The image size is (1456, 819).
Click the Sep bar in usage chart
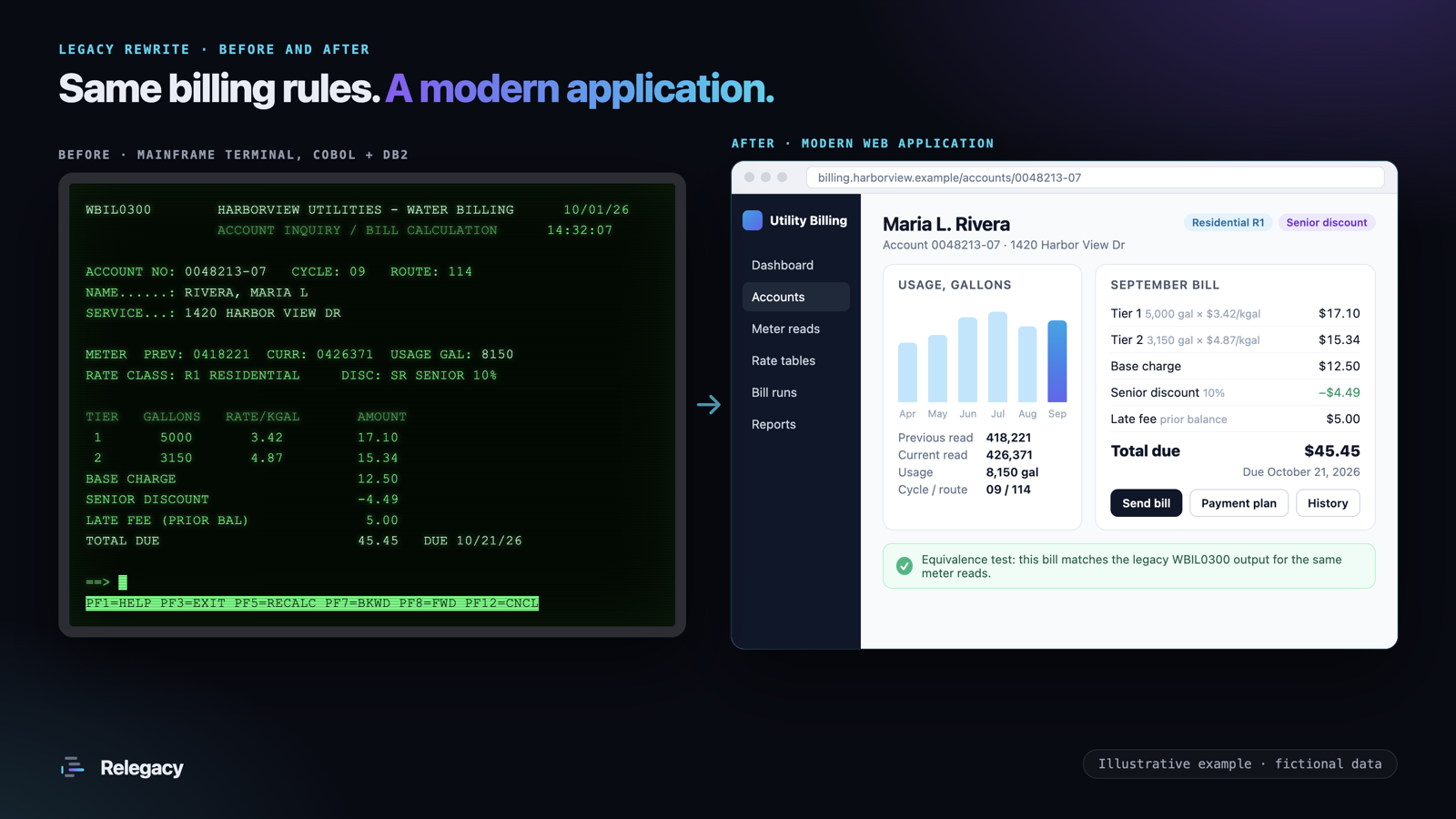tap(1057, 361)
